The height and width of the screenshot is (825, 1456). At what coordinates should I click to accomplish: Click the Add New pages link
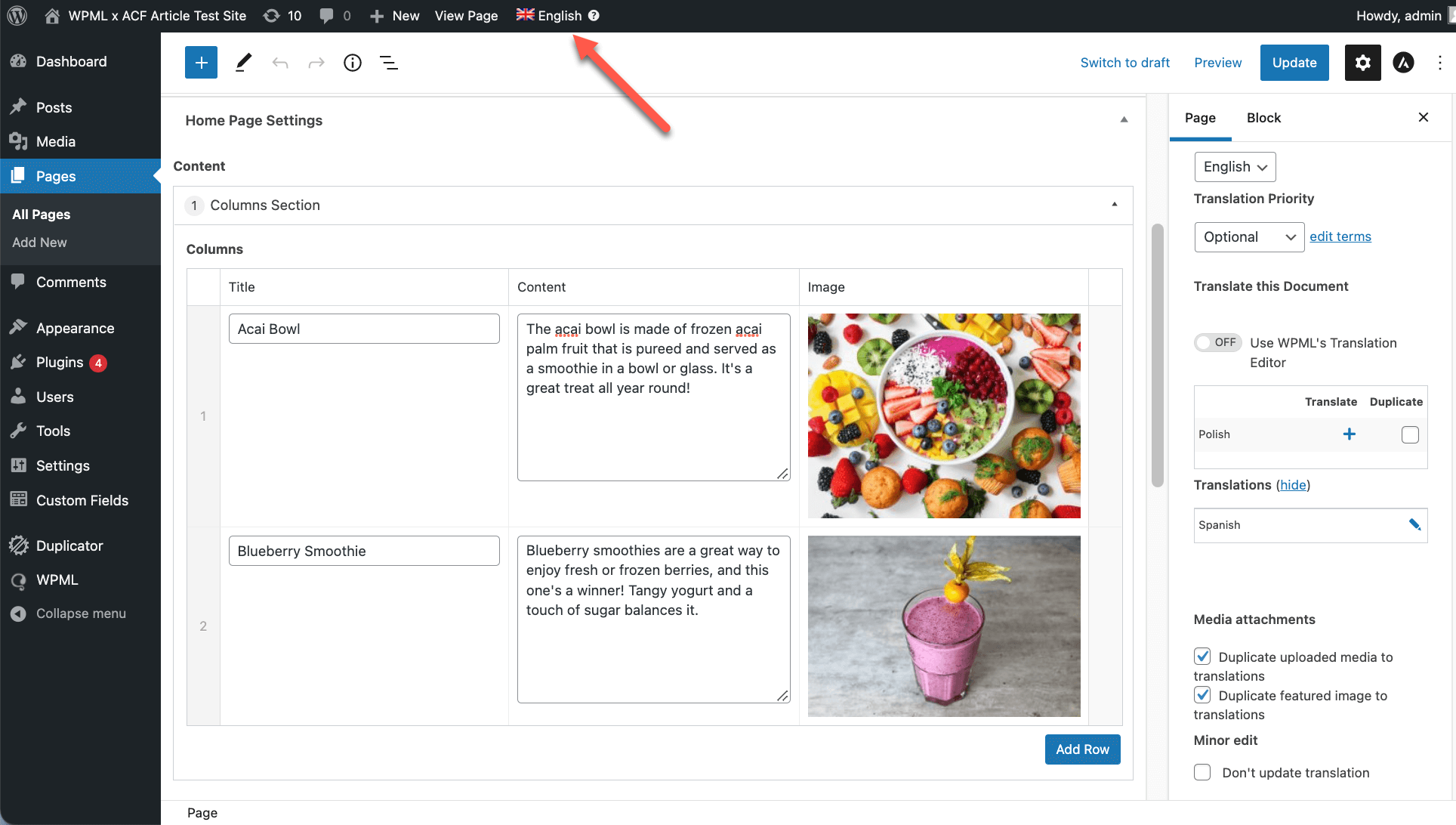pyautogui.click(x=39, y=243)
